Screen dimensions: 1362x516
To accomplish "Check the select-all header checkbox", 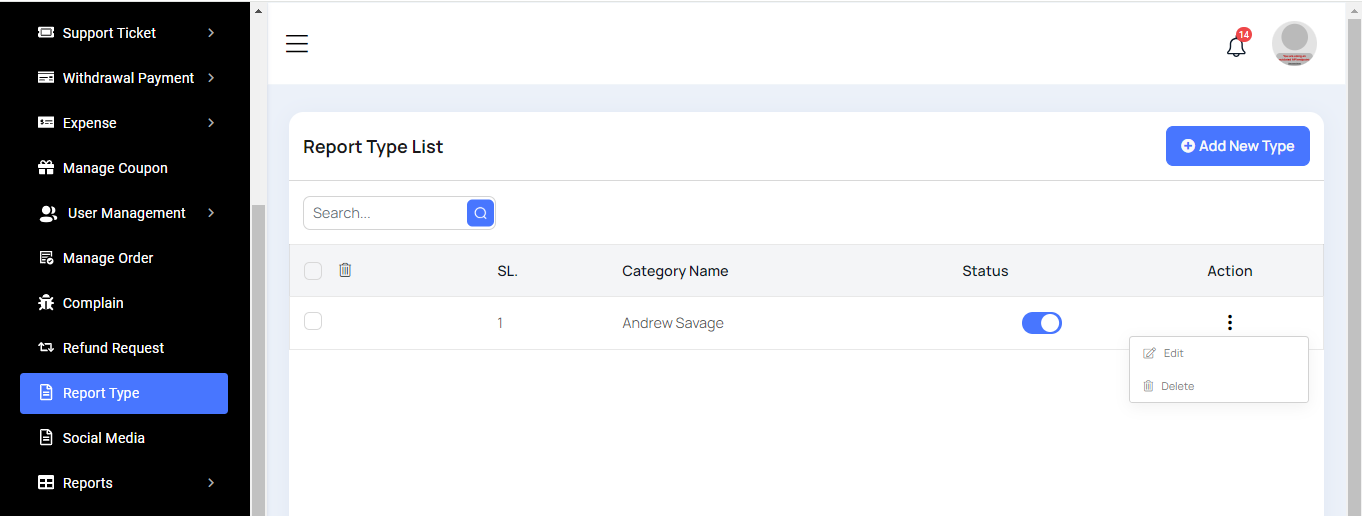I will (x=313, y=271).
